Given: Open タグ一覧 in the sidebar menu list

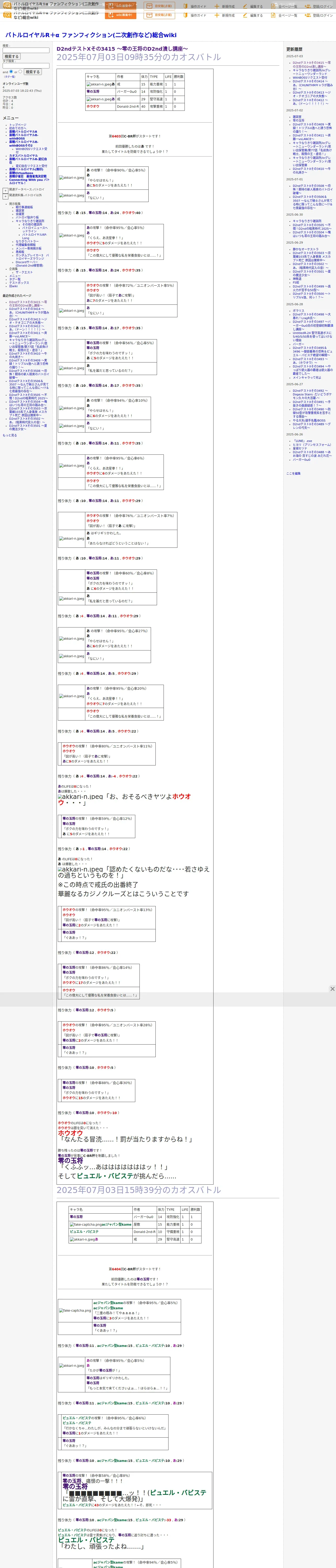Looking at the screenshot, I should pos(15,279).
